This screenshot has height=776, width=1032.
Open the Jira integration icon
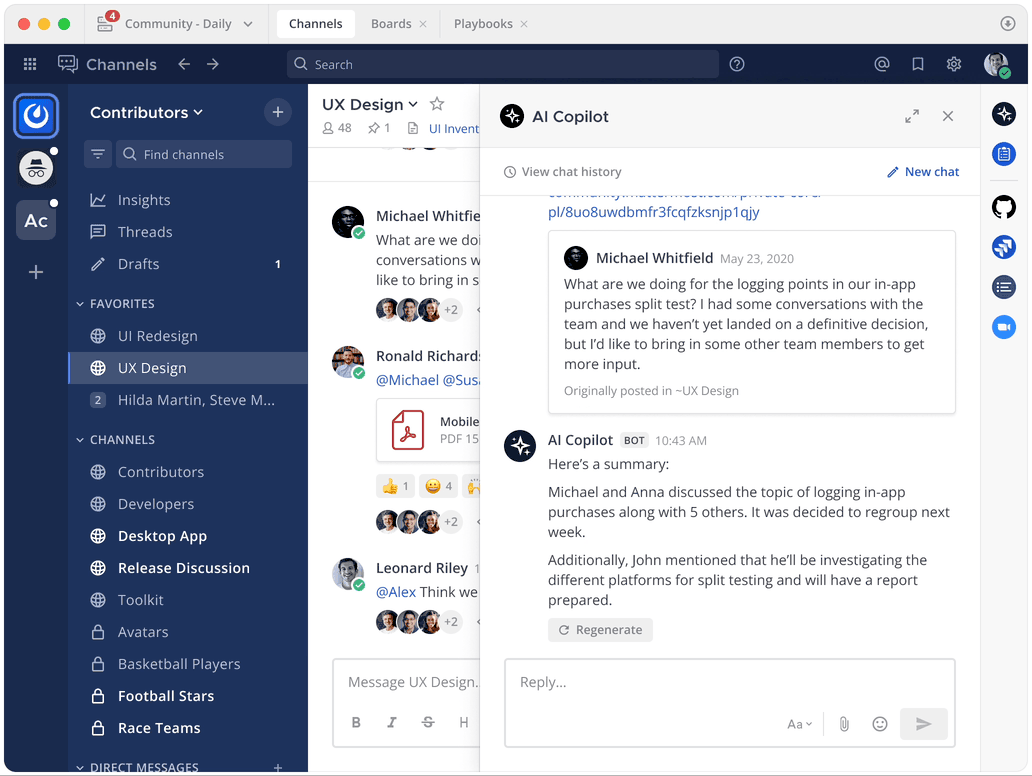coord(1004,247)
